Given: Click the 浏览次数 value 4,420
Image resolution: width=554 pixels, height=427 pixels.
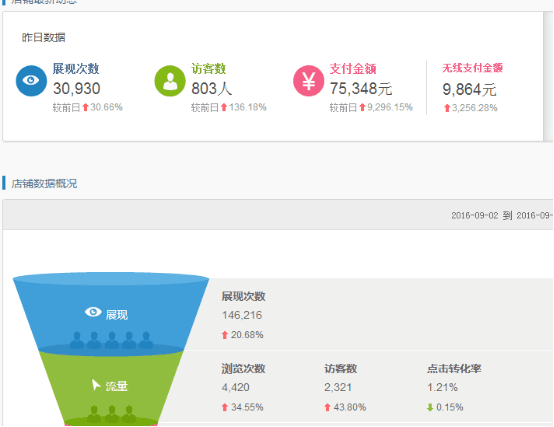Looking at the screenshot, I should 236,387.
